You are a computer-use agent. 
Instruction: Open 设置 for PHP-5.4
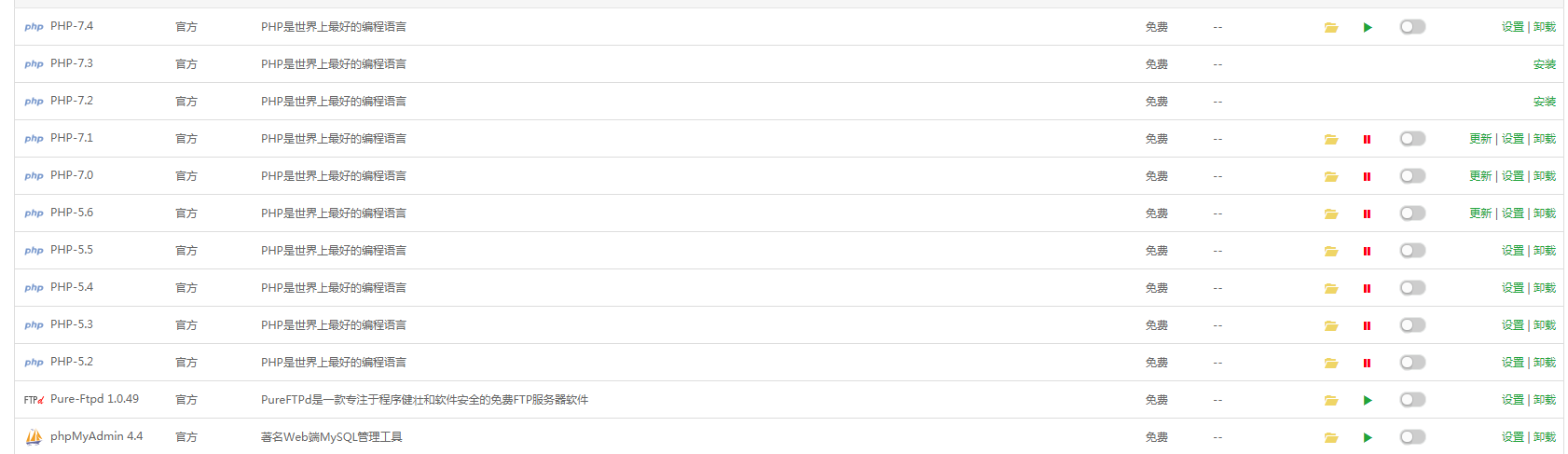(x=1513, y=288)
